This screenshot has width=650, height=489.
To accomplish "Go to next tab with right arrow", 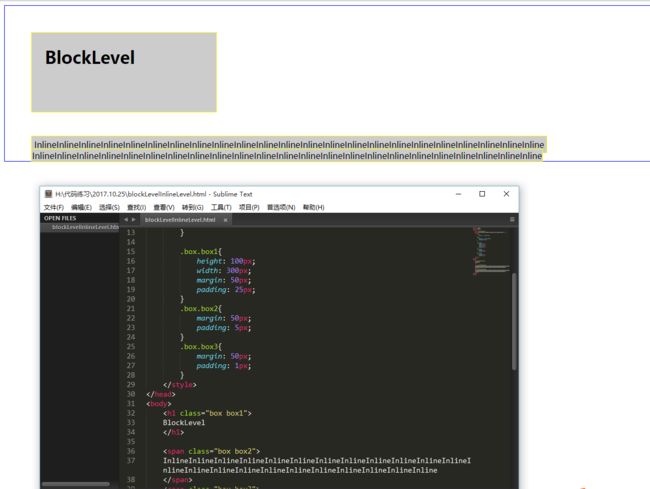I will pyautogui.click(x=133, y=220).
